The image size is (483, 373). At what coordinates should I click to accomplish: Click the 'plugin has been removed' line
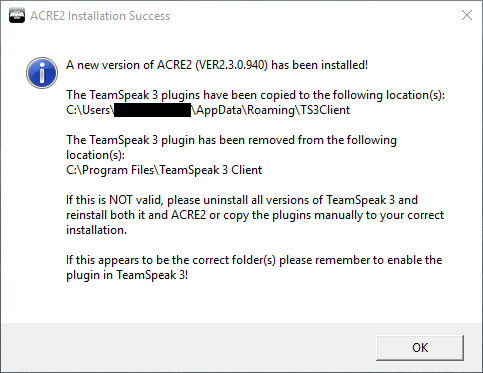pos(231,140)
